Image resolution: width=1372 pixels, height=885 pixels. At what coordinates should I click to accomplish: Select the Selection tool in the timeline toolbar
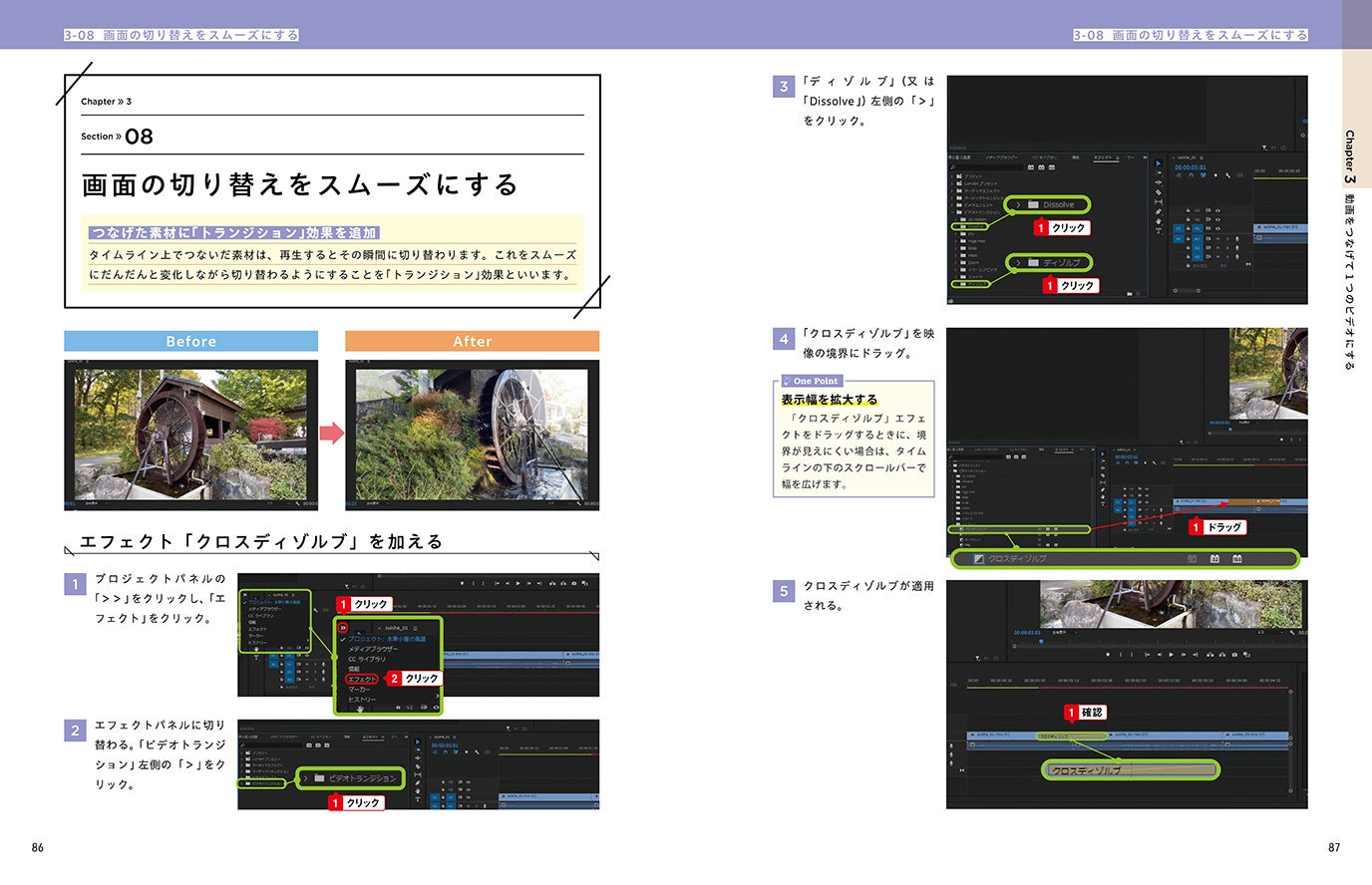pyautogui.click(x=1158, y=163)
